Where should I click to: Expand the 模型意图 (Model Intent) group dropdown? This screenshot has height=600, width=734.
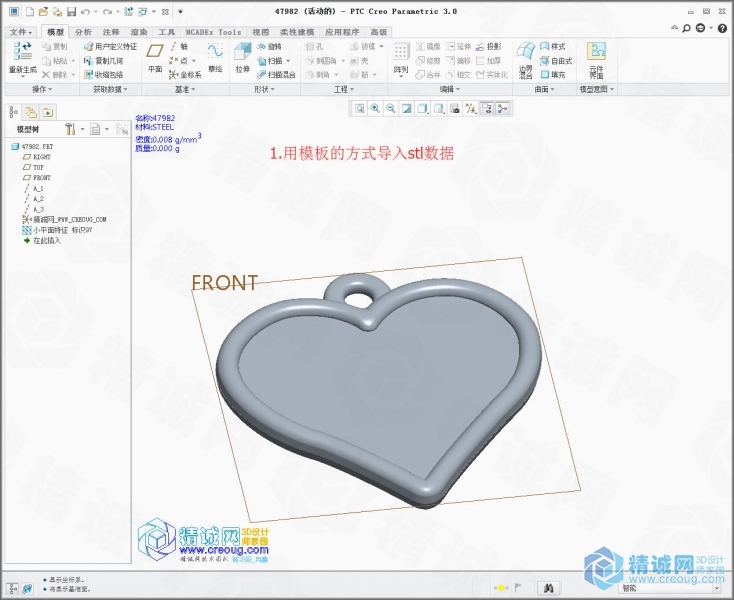597,89
